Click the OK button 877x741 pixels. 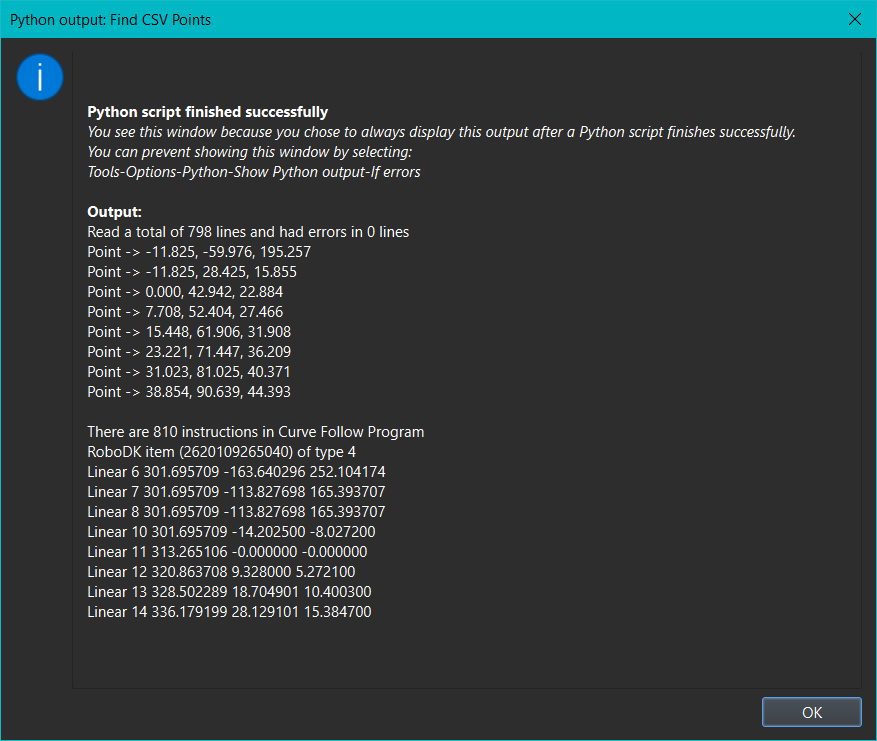(x=811, y=712)
